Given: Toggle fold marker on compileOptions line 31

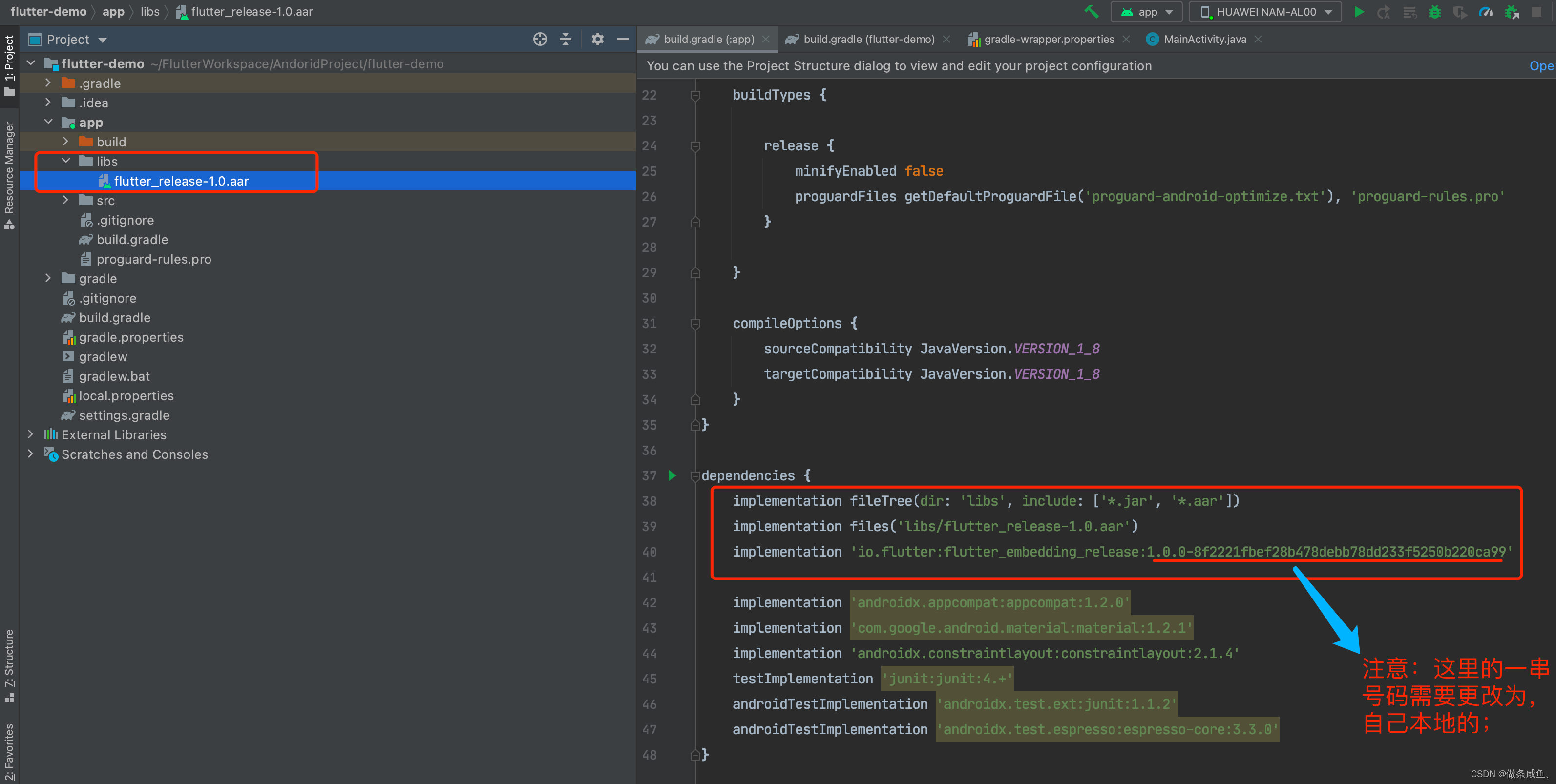Looking at the screenshot, I should [695, 324].
